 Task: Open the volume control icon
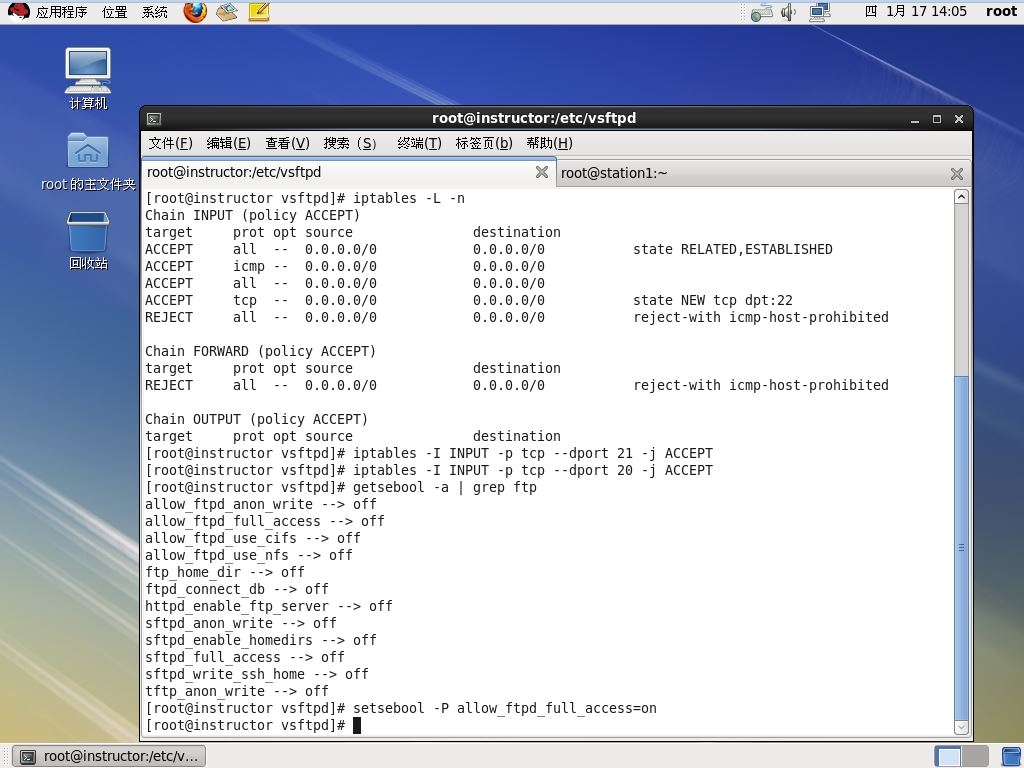click(x=789, y=12)
